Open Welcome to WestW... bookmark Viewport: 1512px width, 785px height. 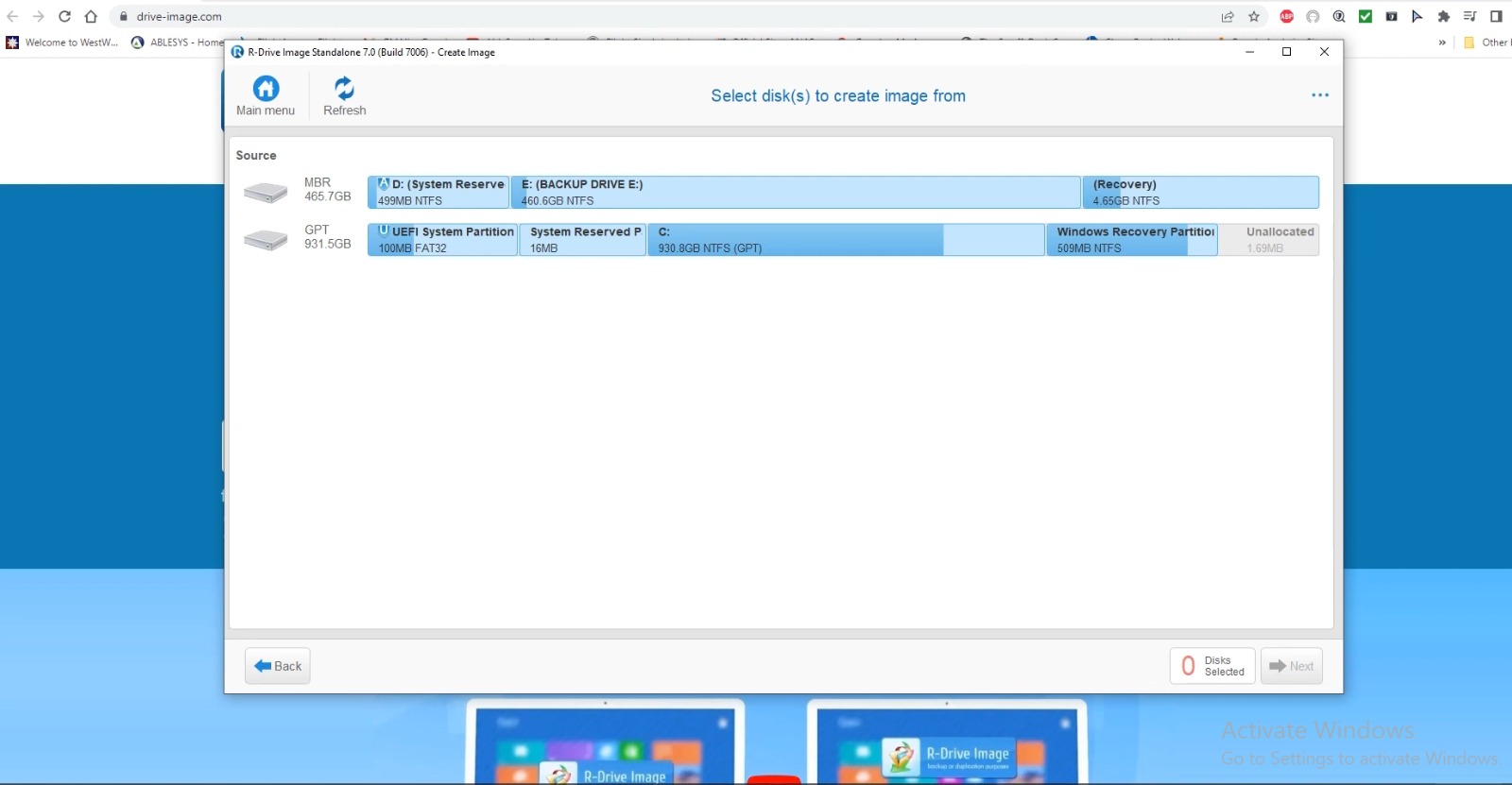pyautogui.click(x=62, y=43)
